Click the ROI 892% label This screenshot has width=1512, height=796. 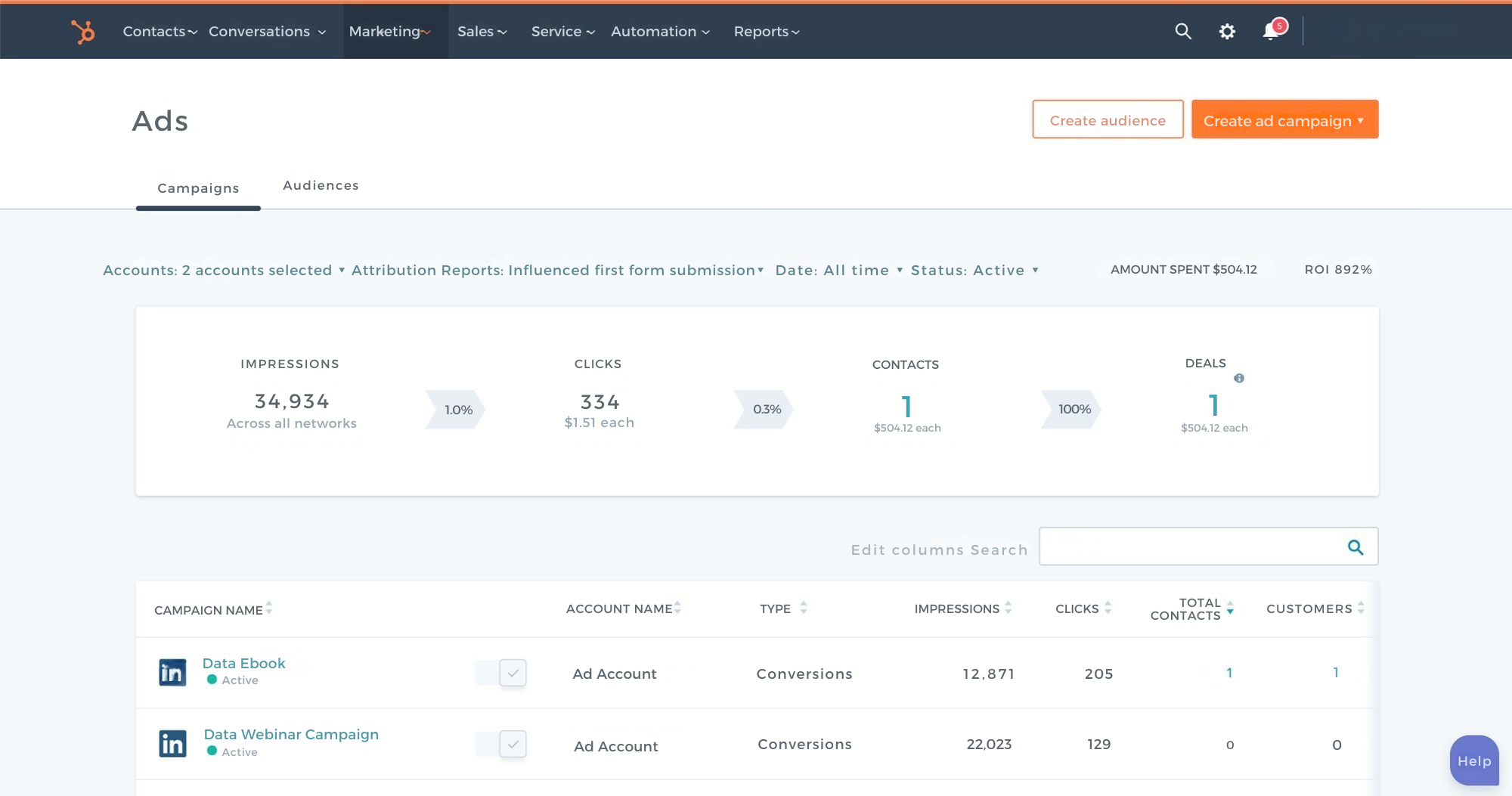[x=1338, y=270]
